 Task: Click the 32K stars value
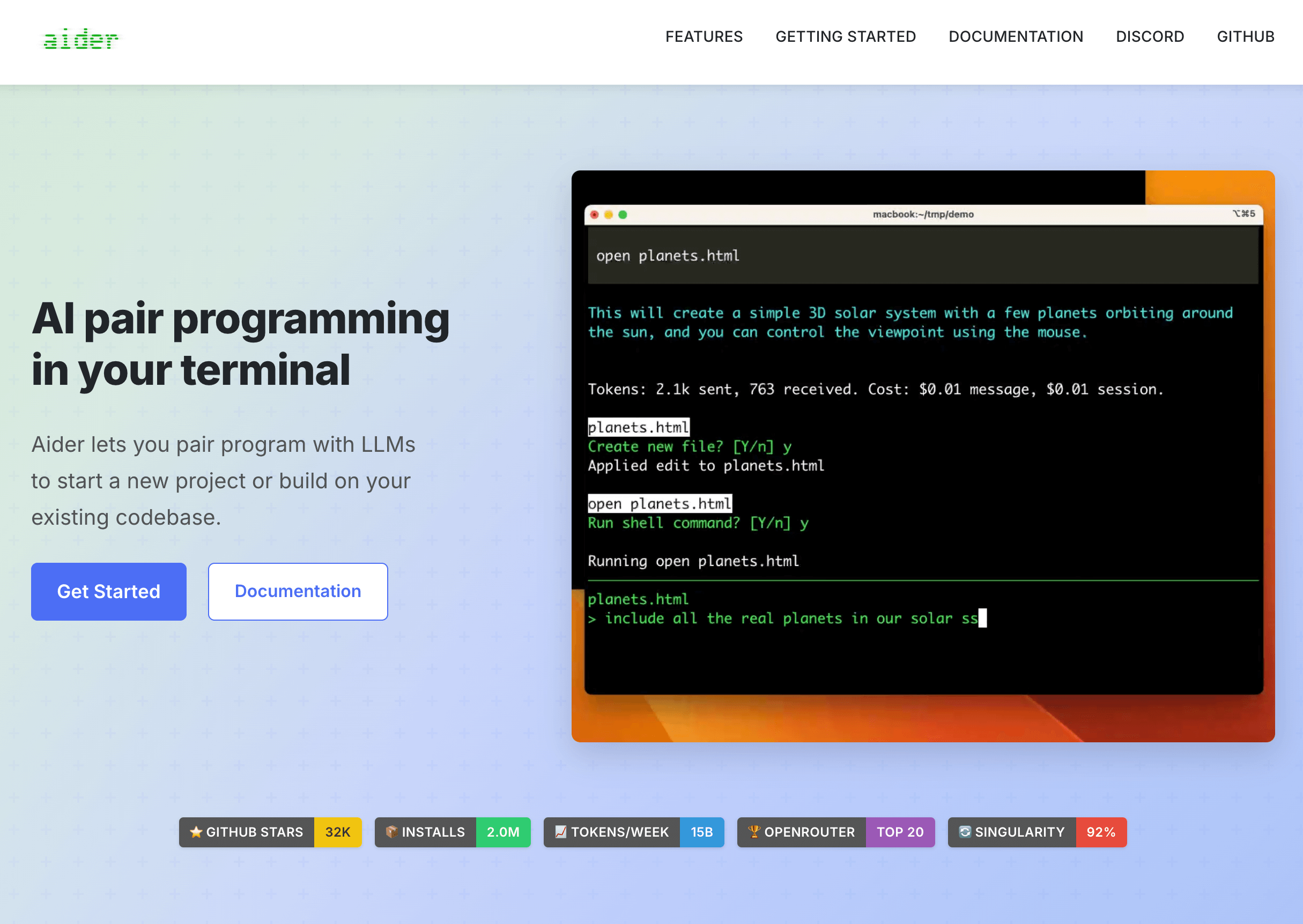tap(338, 832)
